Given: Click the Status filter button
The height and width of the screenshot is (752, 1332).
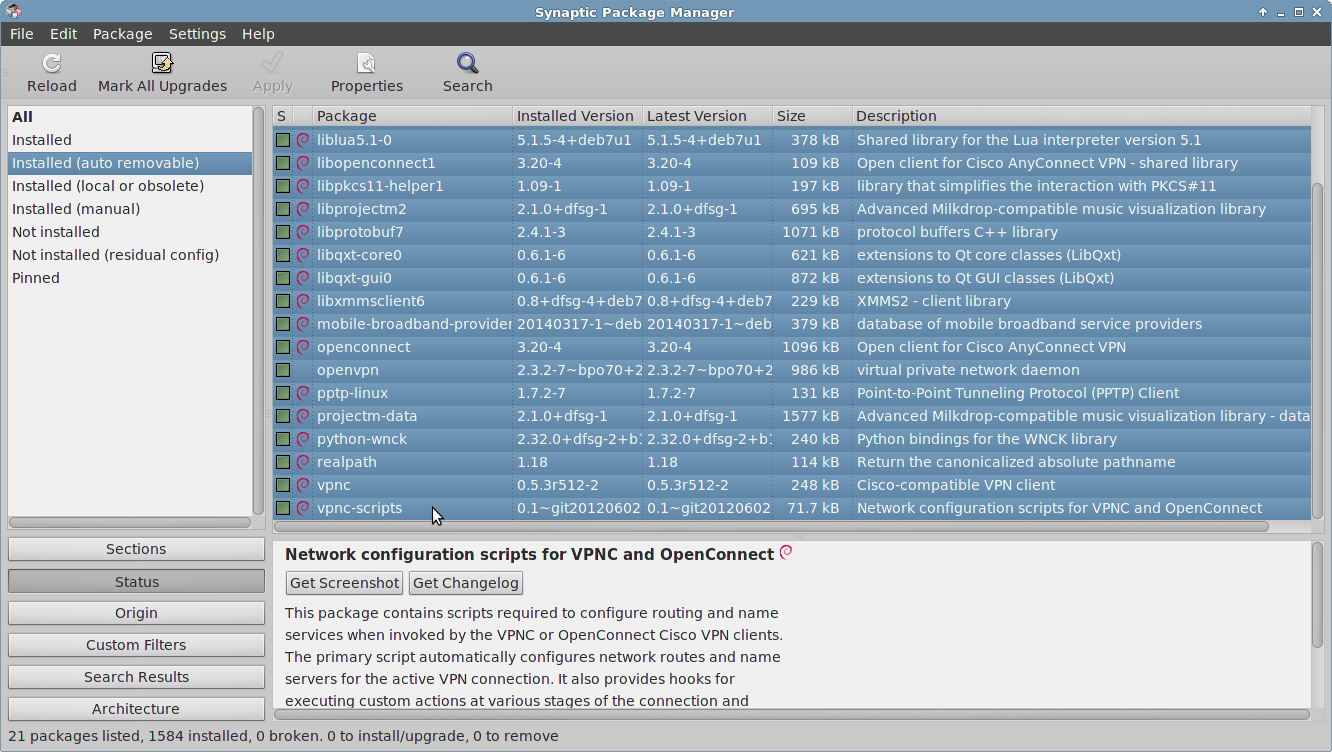Looking at the screenshot, I should [136, 581].
